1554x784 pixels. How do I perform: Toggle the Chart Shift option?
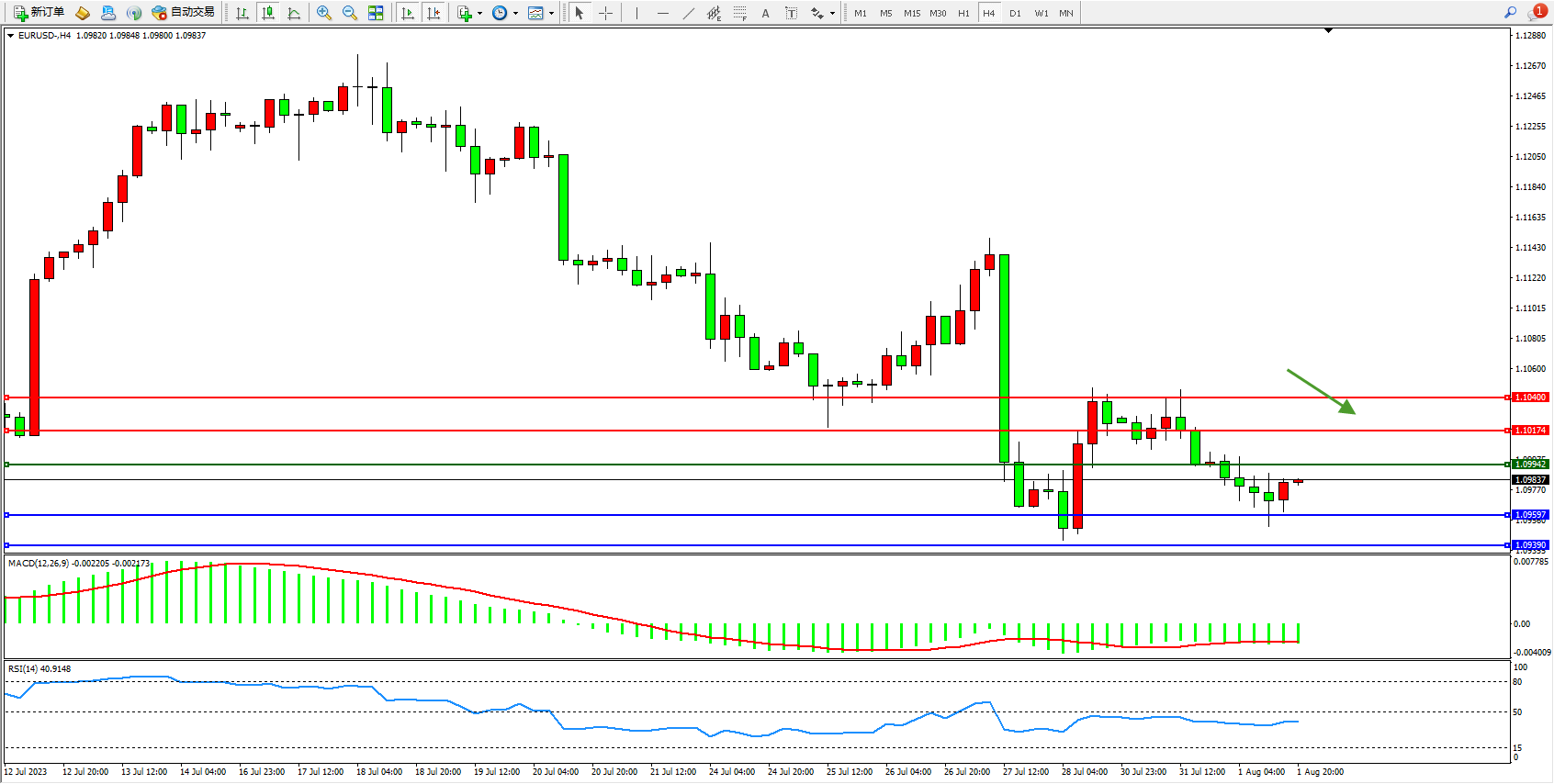point(434,13)
